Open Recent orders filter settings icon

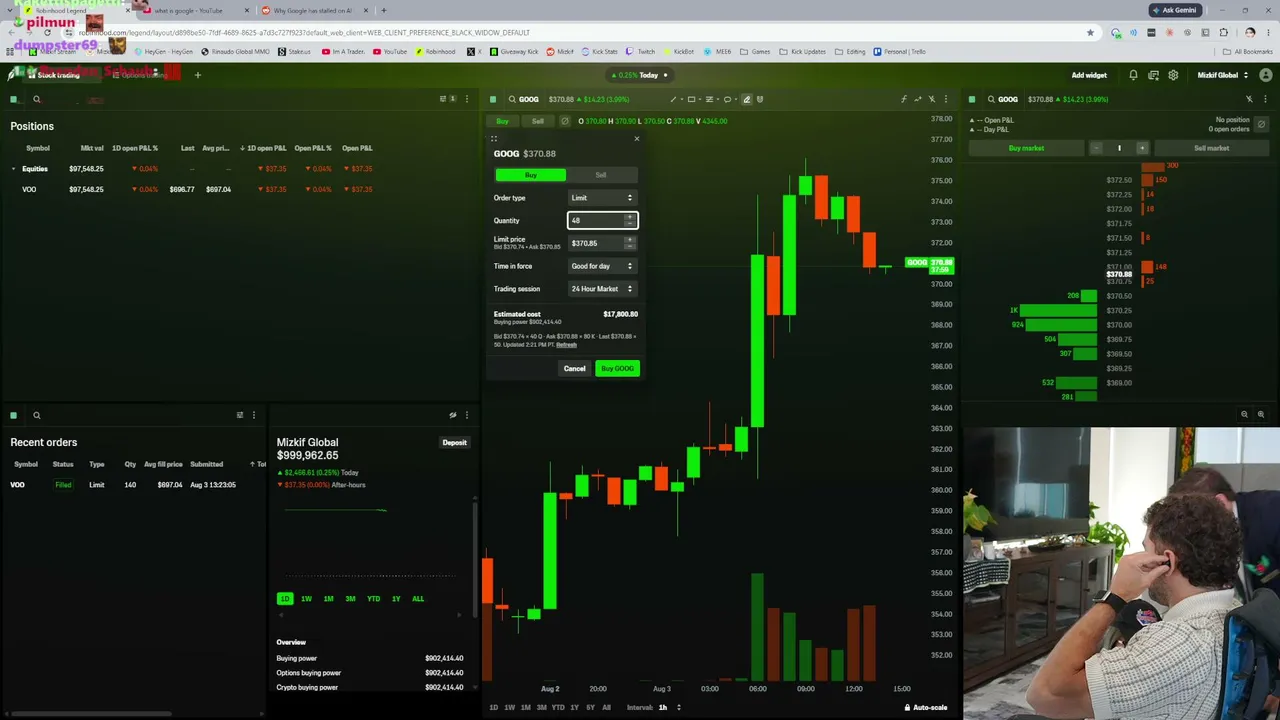pos(240,415)
